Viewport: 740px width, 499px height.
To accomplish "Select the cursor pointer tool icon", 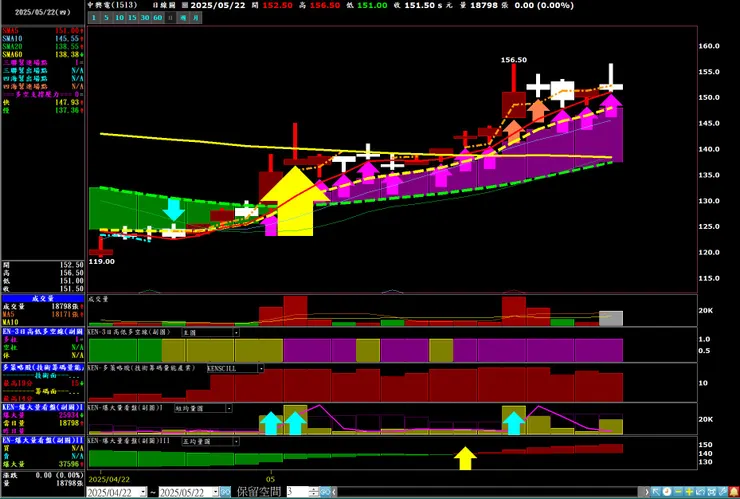I will pos(656,492).
